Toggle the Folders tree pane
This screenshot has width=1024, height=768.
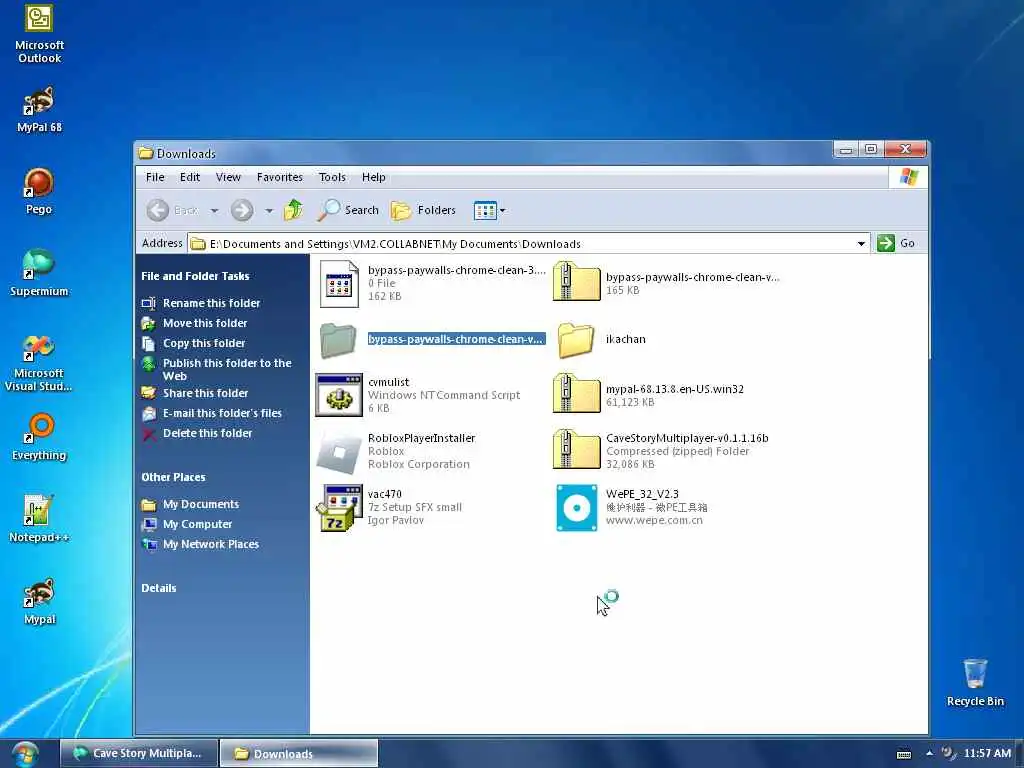point(423,210)
